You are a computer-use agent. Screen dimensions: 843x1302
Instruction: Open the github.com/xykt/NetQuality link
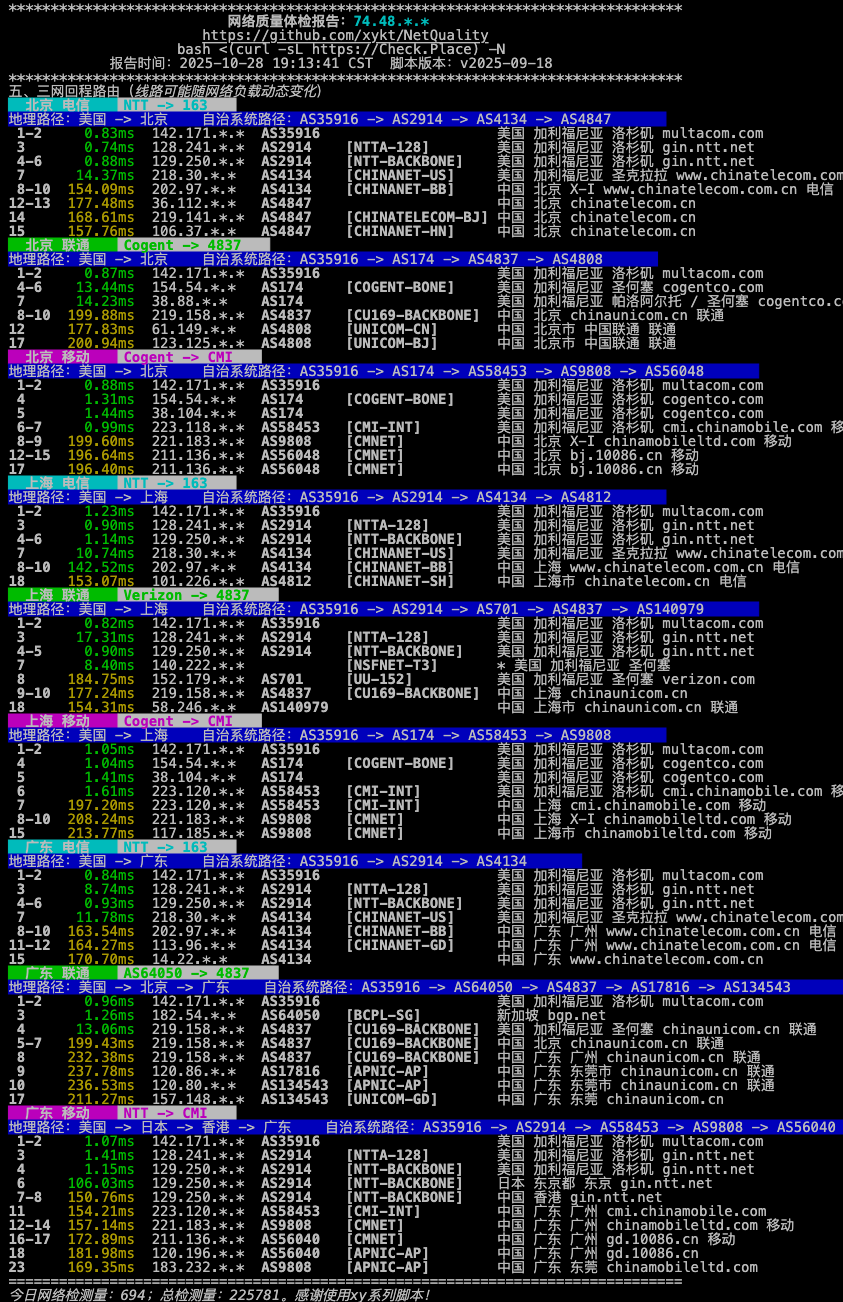(x=345, y=35)
